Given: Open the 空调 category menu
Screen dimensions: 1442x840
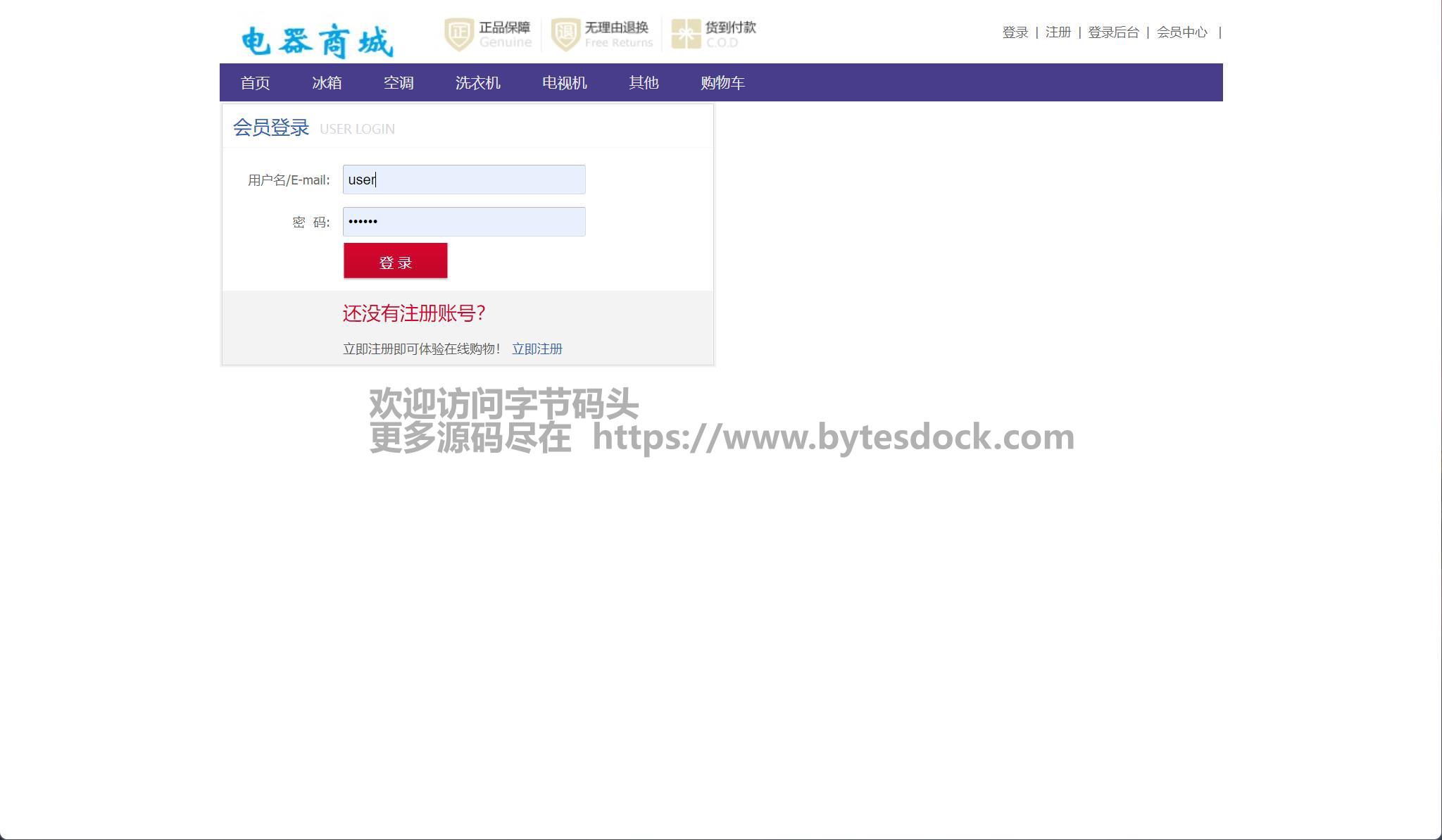Looking at the screenshot, I should click(399, 83).
